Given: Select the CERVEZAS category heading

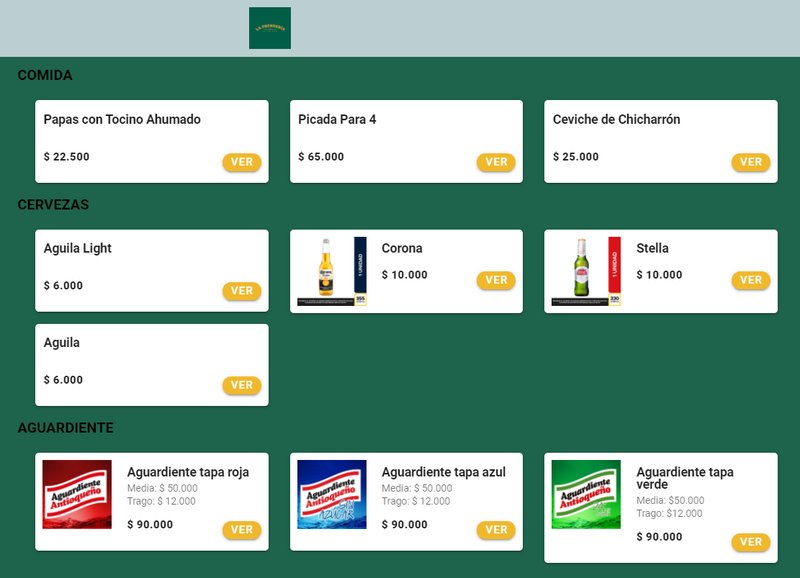Looking at the screenshot, I should click(x=53, y=205).
